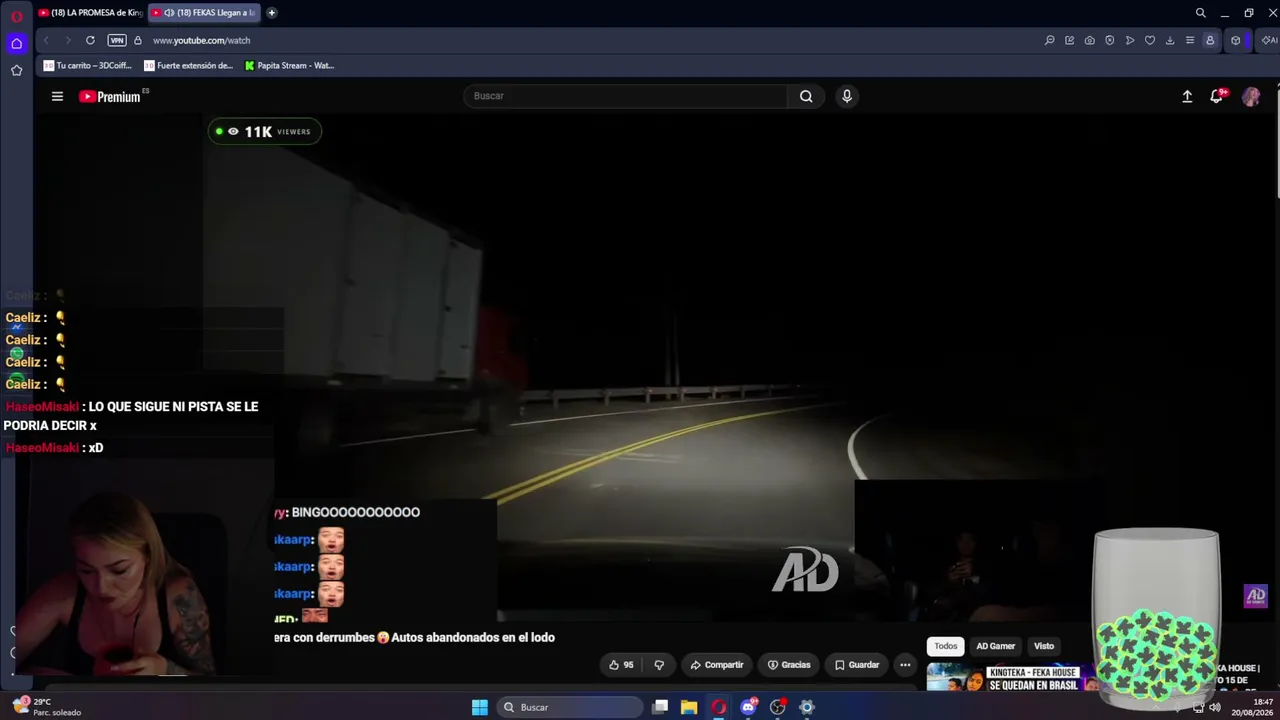Start YouTube voice search microphone
Screen dimensions: 1280x720
(x=847, y=96)
